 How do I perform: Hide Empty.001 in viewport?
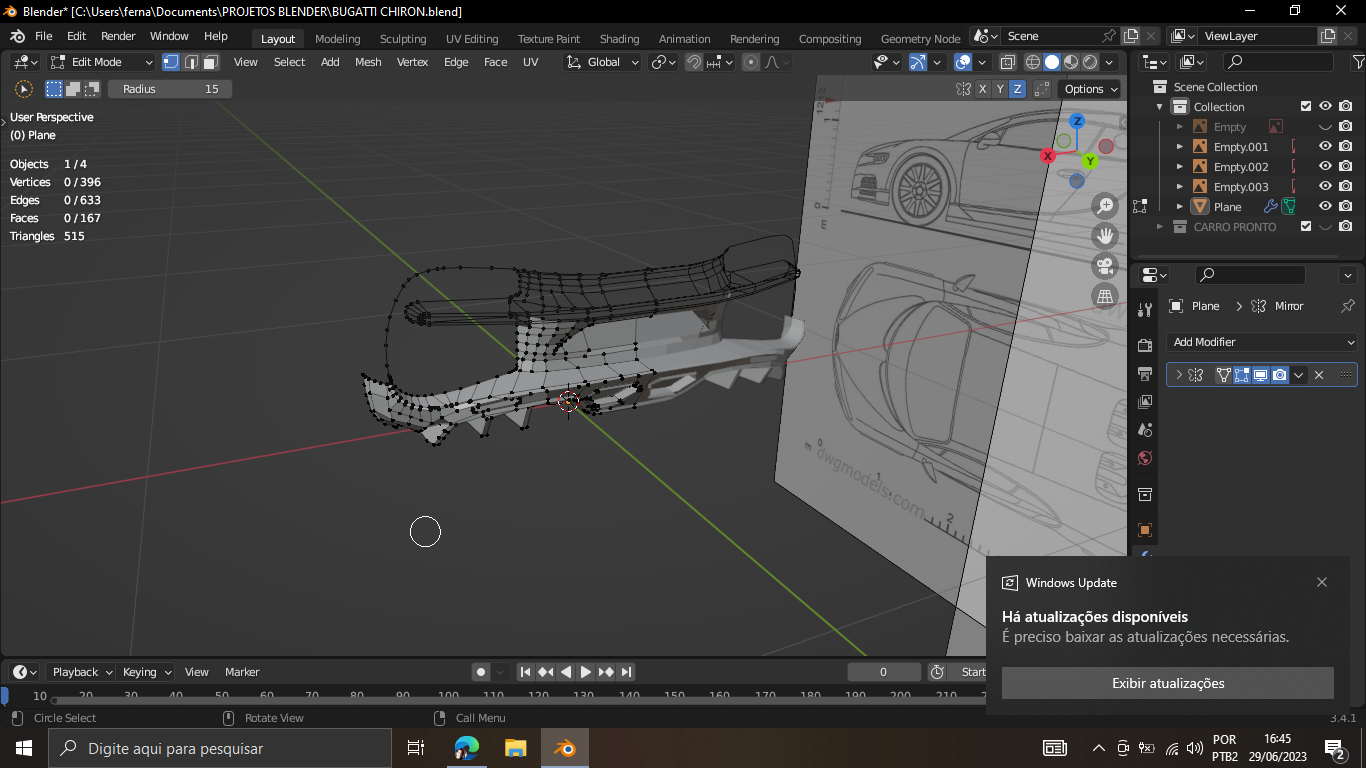(x=1325, y=147)
